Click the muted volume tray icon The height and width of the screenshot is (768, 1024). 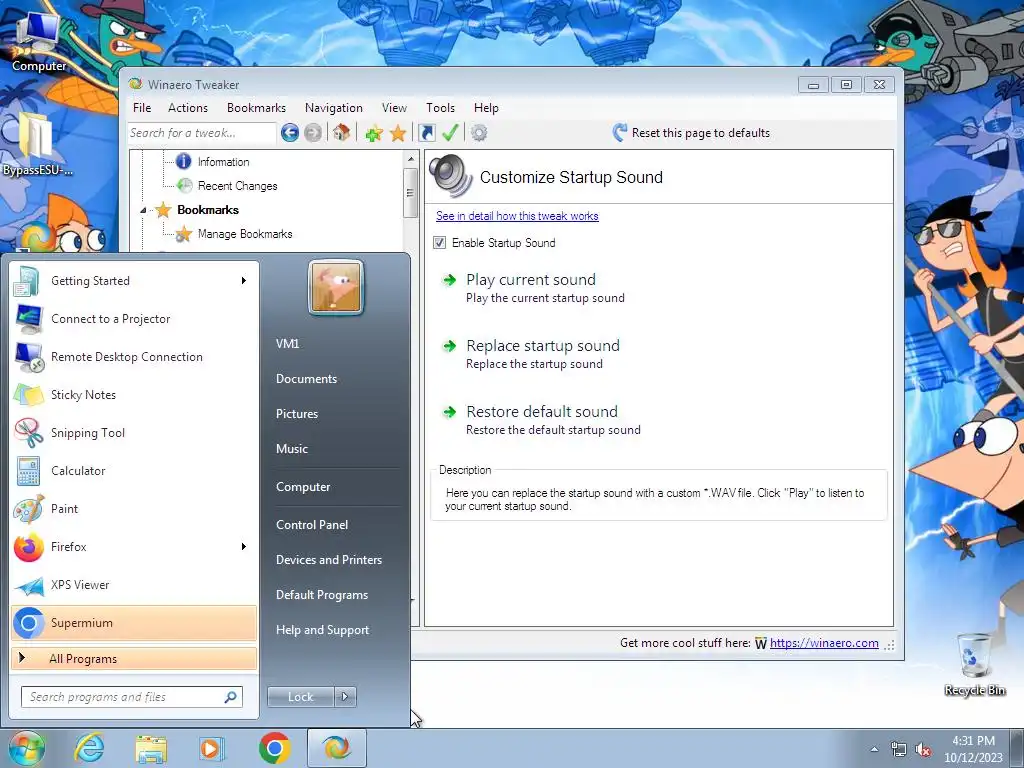click(923, 750)
